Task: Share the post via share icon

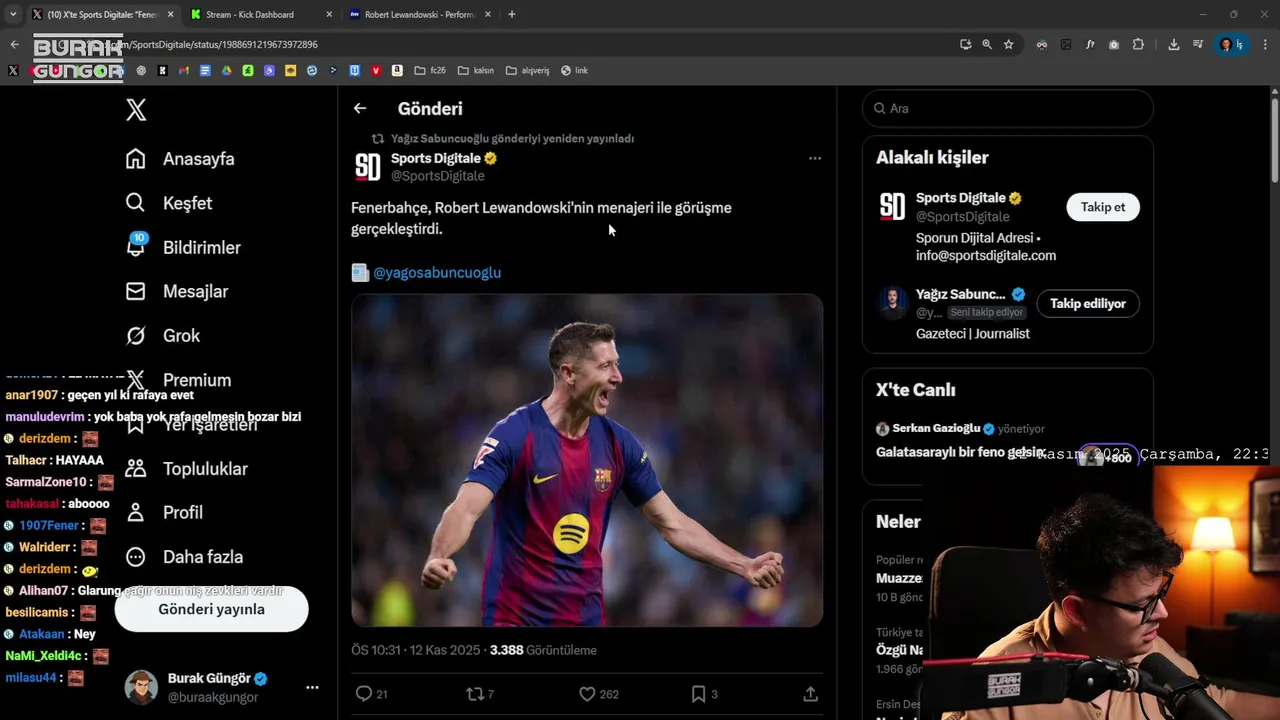Action: point(810,693)
